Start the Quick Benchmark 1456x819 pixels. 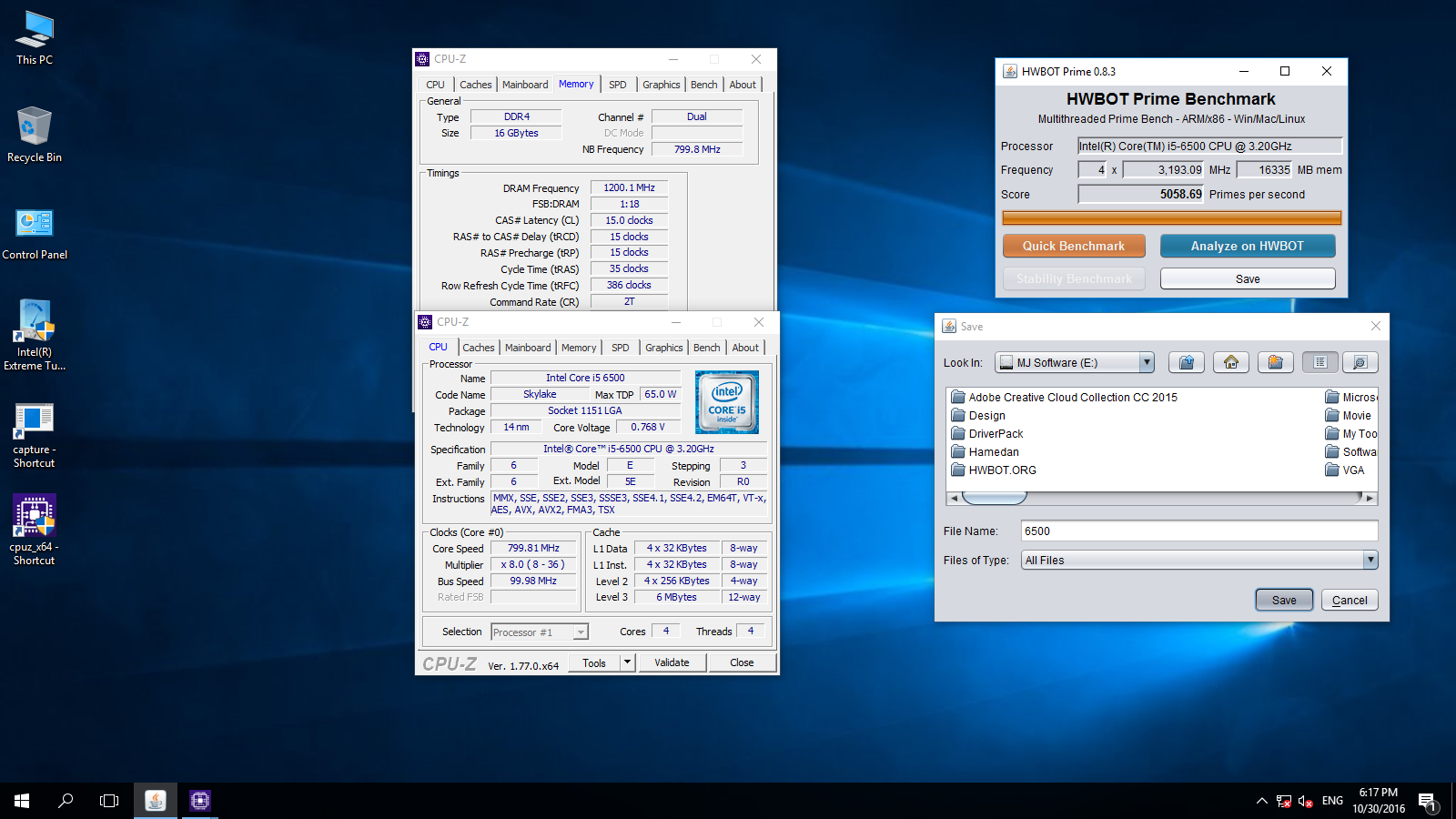point(1074,246)
